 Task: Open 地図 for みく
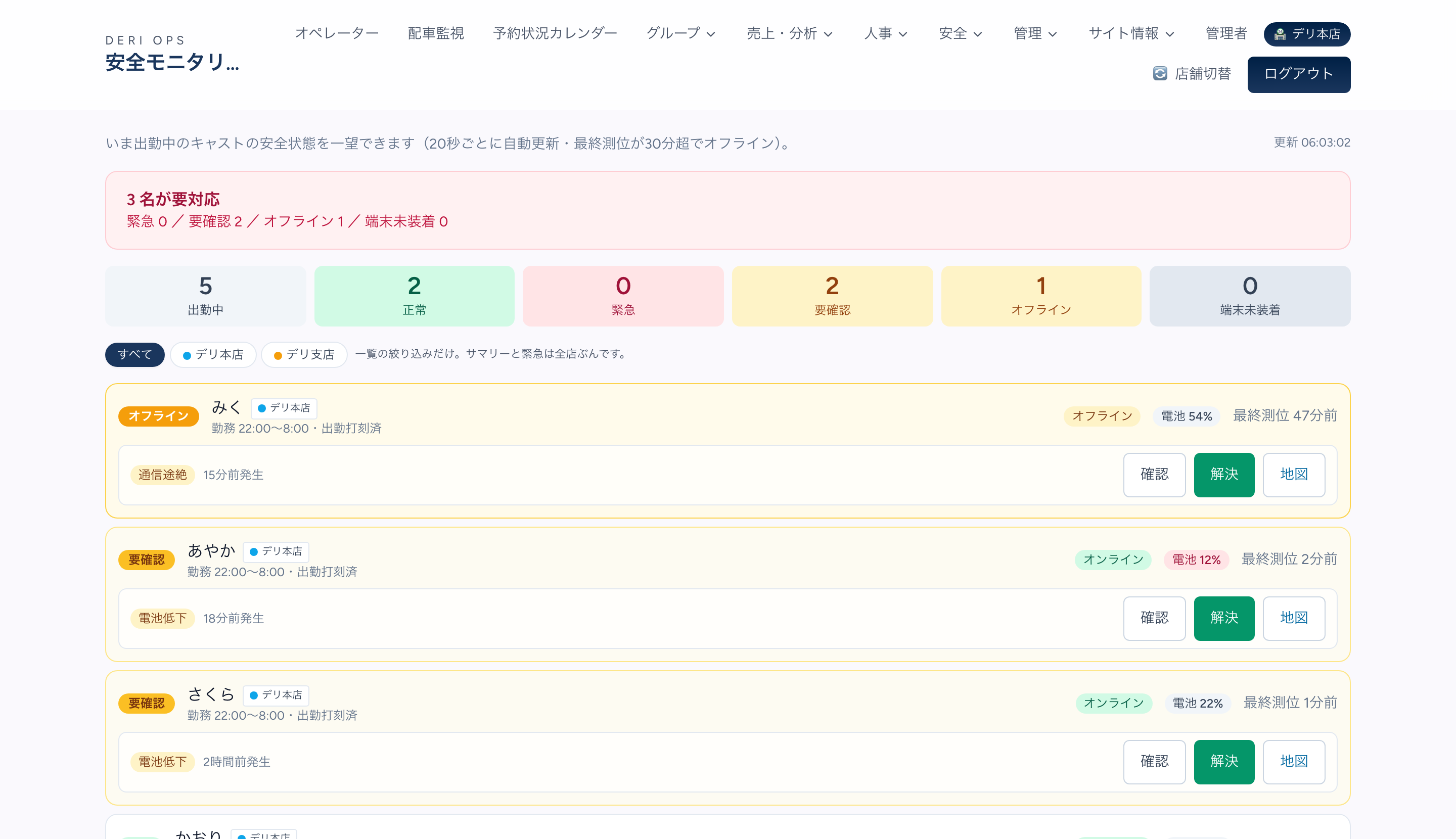[x=1294, y=475]
